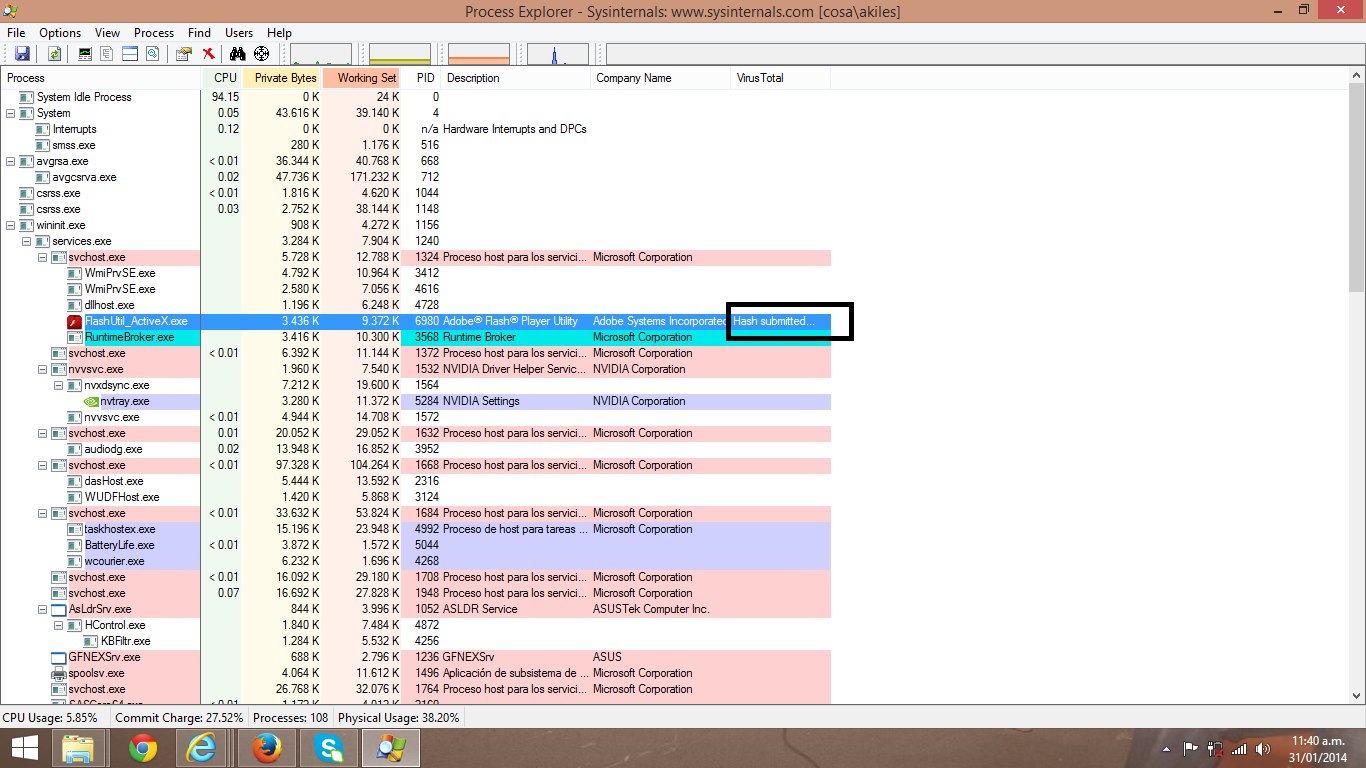This screenshot has height=768, width=1366.
Task: Click the crosshair Find Window's Process icon
Action: [261, 53]
